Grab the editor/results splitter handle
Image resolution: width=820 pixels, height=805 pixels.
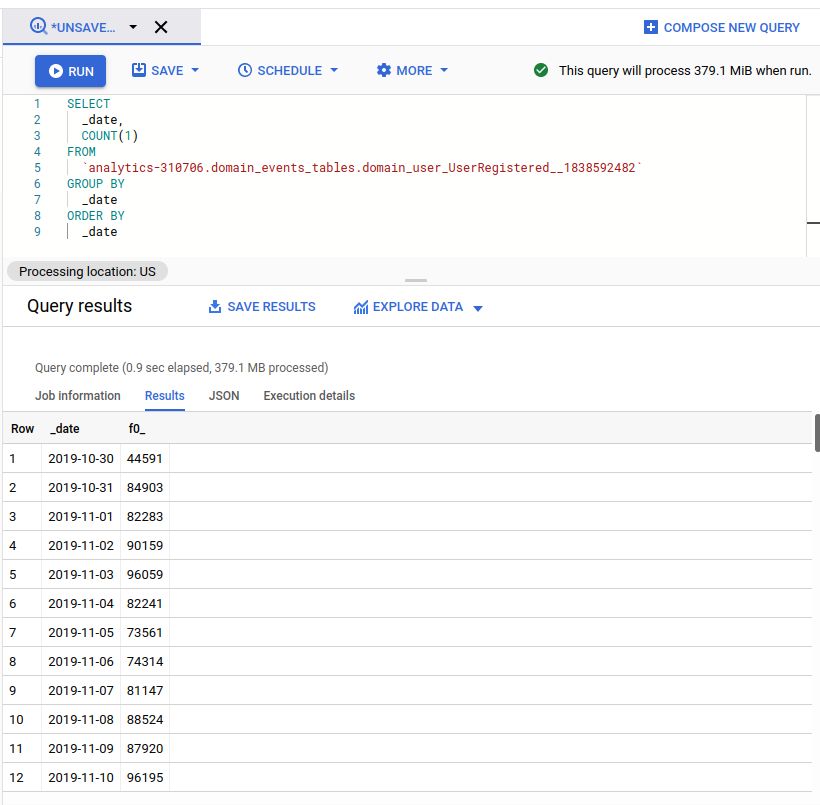pos(416,280)
